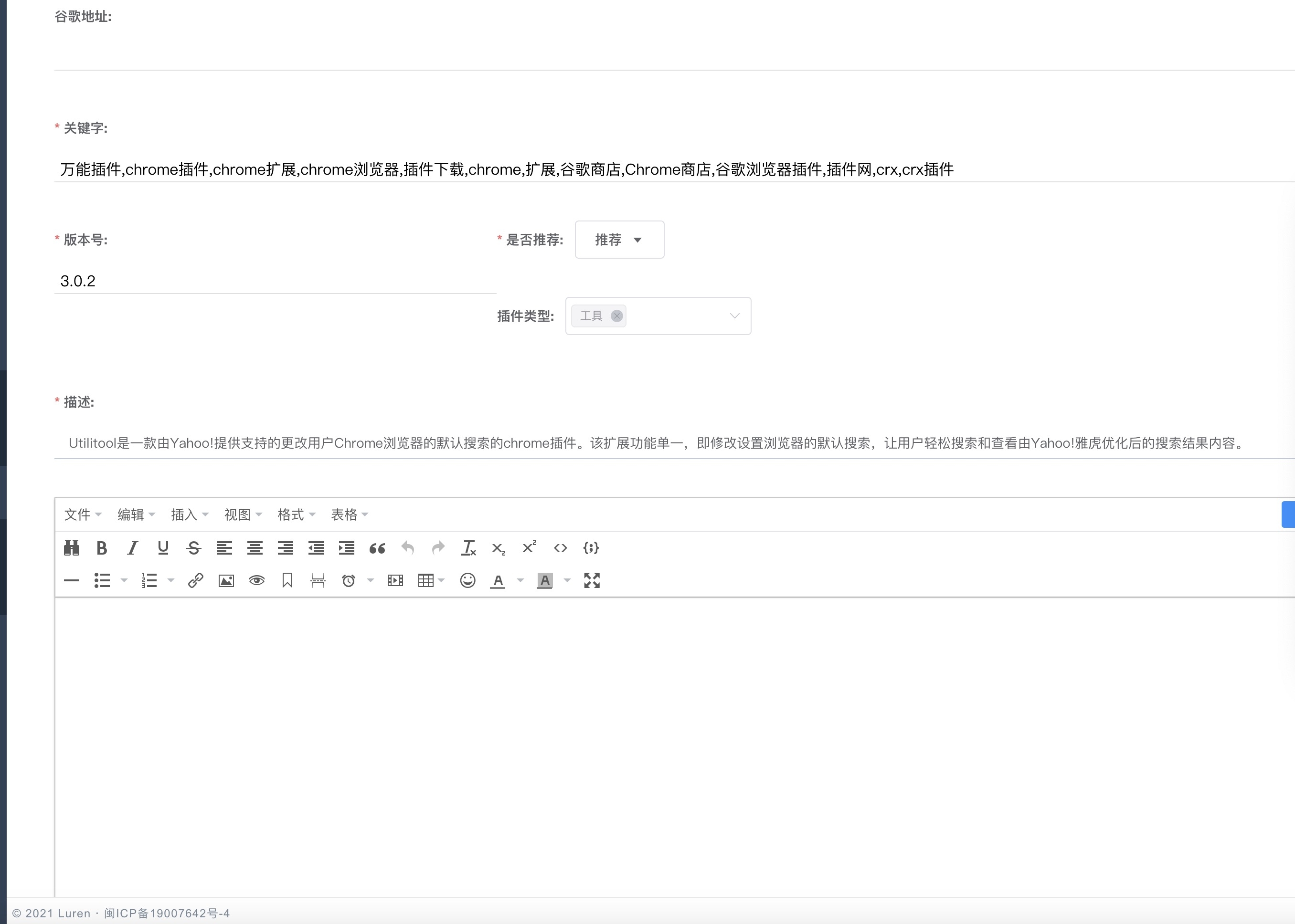
Task: Toggle fullscreen editor mode
Action: point(592,580)
